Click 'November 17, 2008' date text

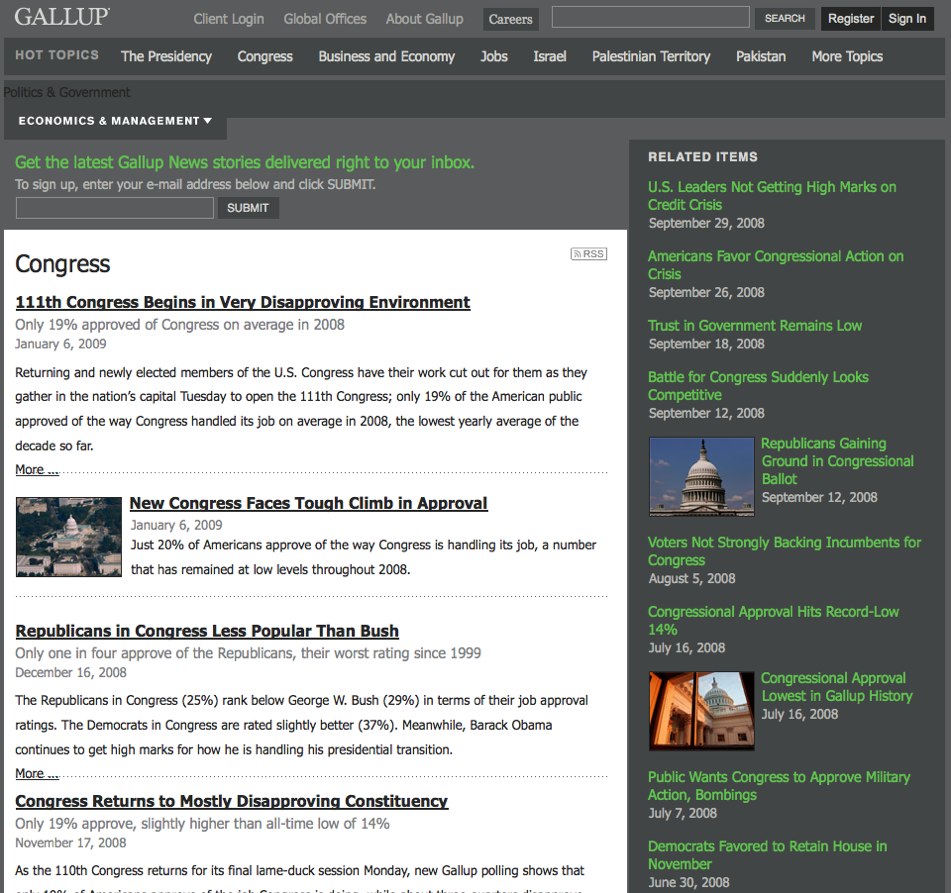point(71,843)
